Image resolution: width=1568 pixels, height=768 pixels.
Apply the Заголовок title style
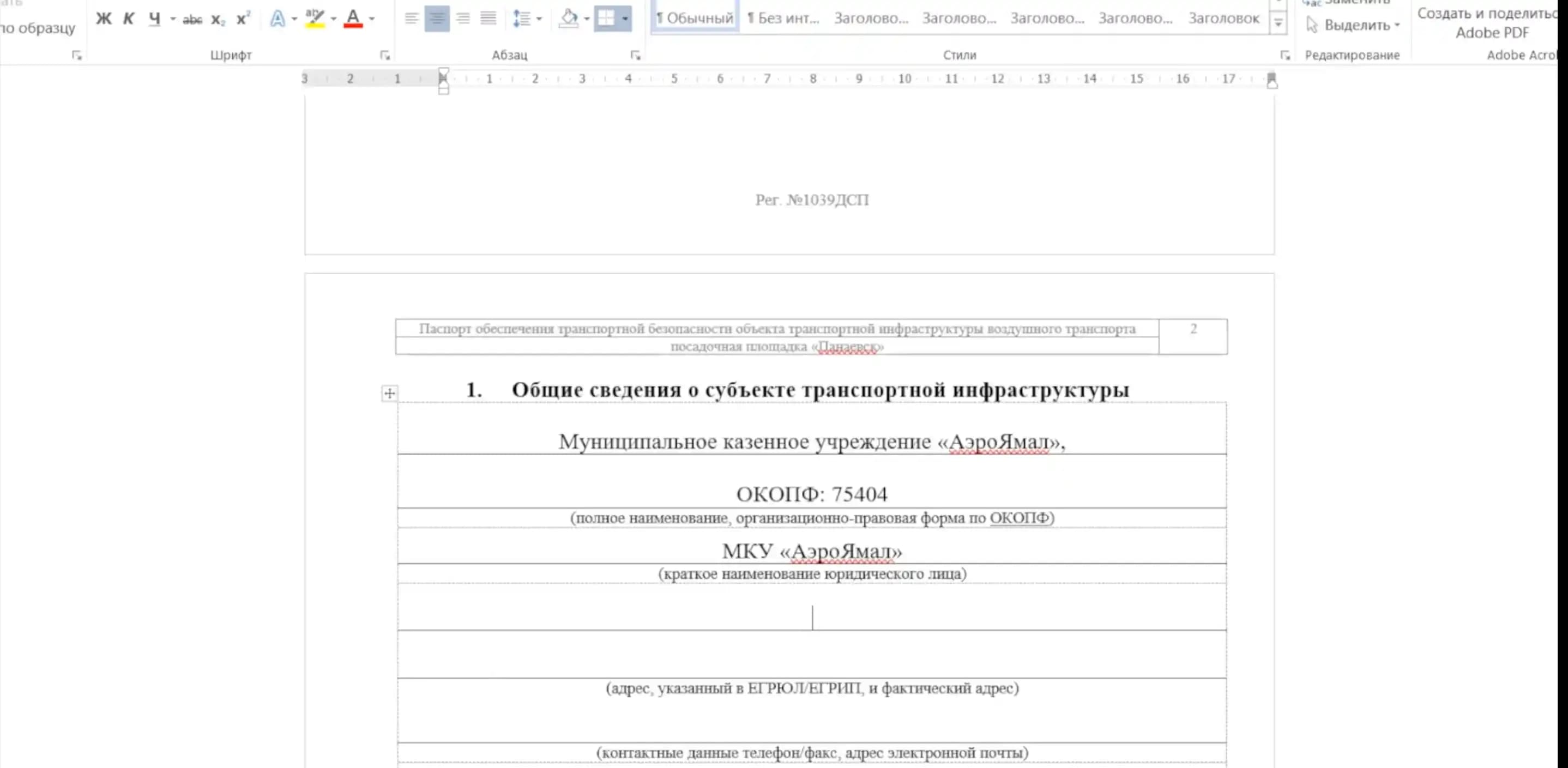click(1223, 18)
